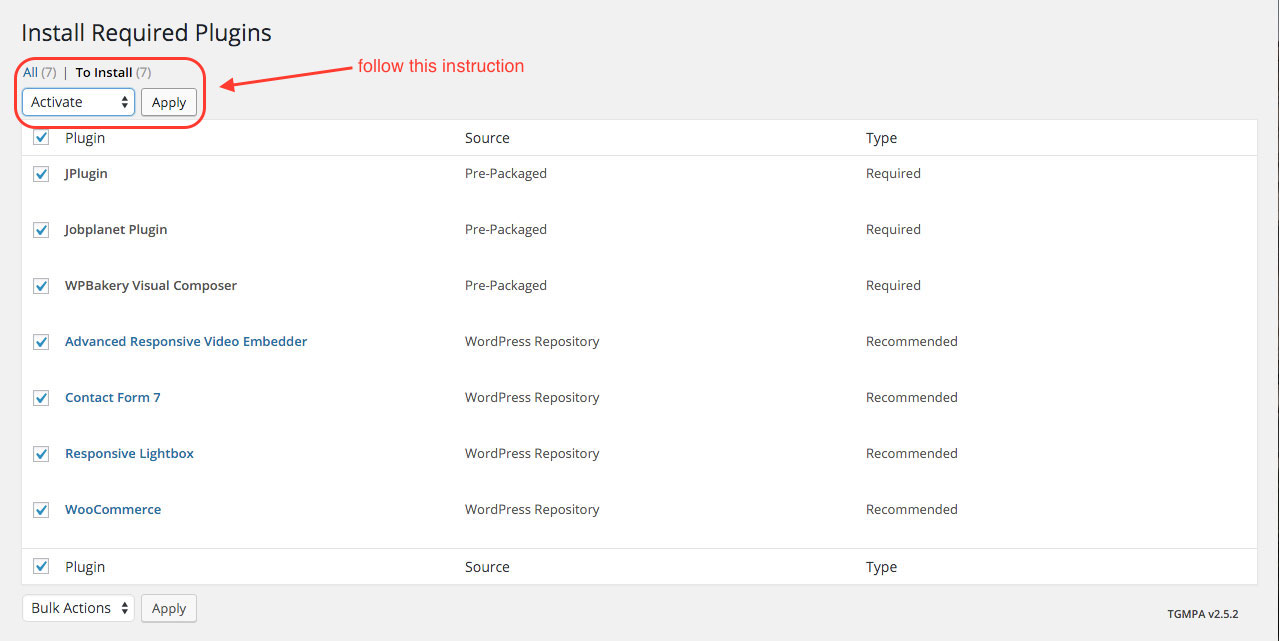Click Recommended type in WooCommerce row
The width and height of the screenshot is (1279, 641).
click(912, 509)
